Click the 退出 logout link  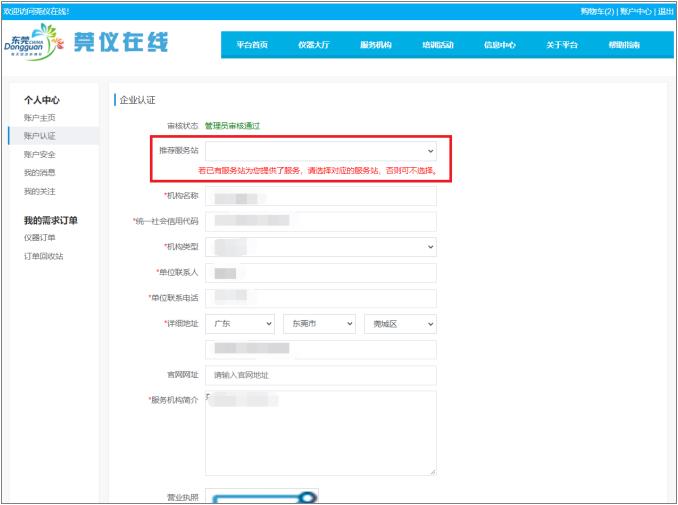665,11
